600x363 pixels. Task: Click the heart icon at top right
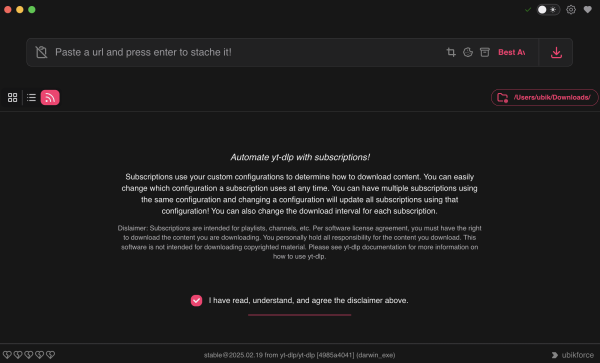588,10
